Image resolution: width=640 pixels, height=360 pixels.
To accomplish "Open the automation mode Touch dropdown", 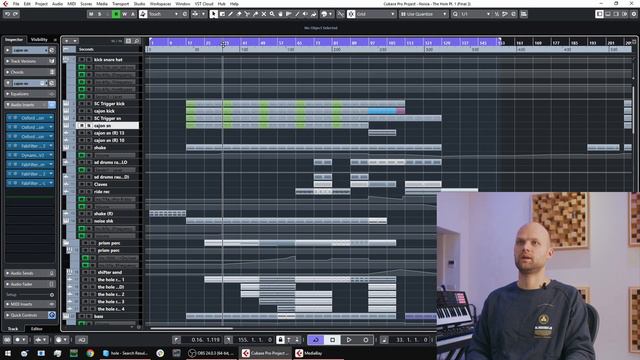I will (x=163, y=14).
